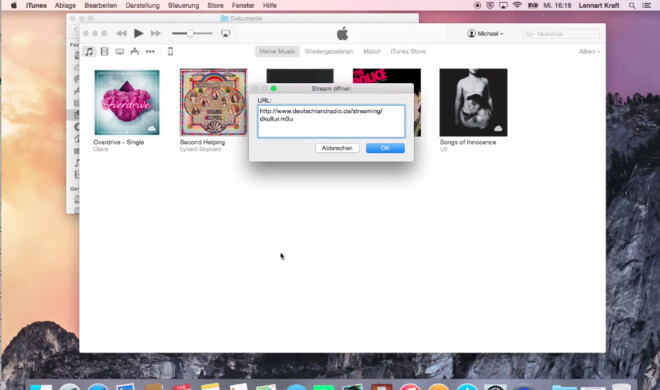
Task: Select the Overdrive - Single album cover
Action: click(x=127, y=102)
